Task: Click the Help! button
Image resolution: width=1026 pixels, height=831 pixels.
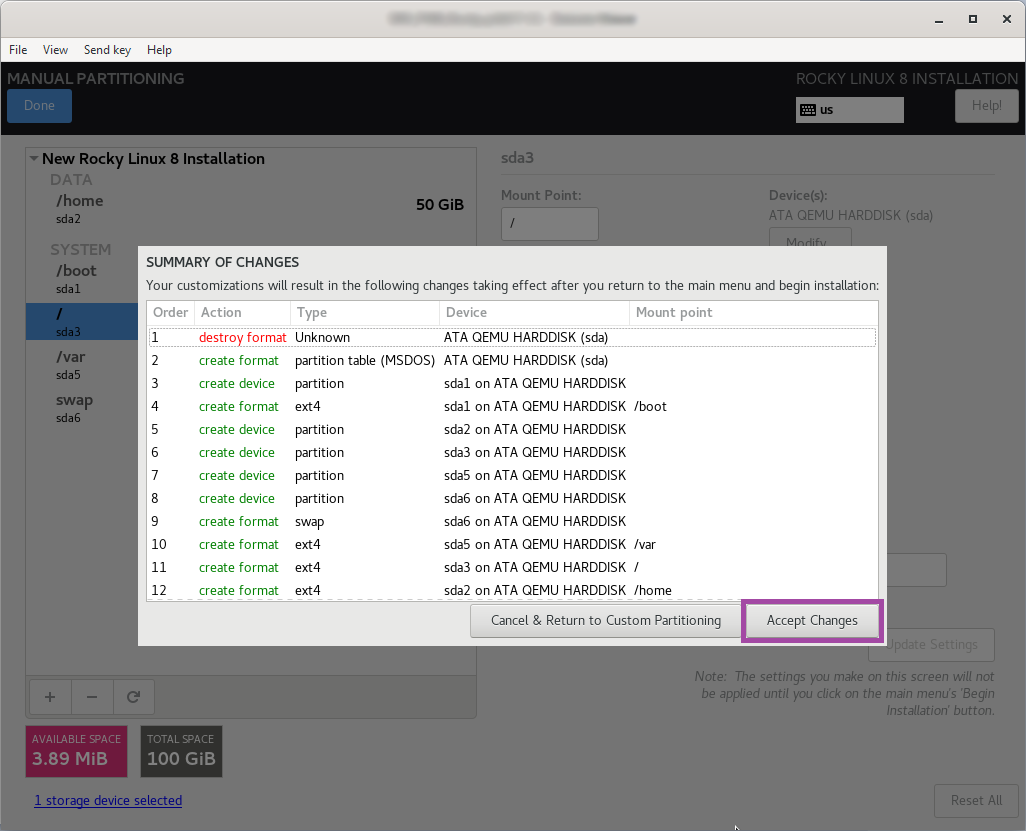Action: 987,105
